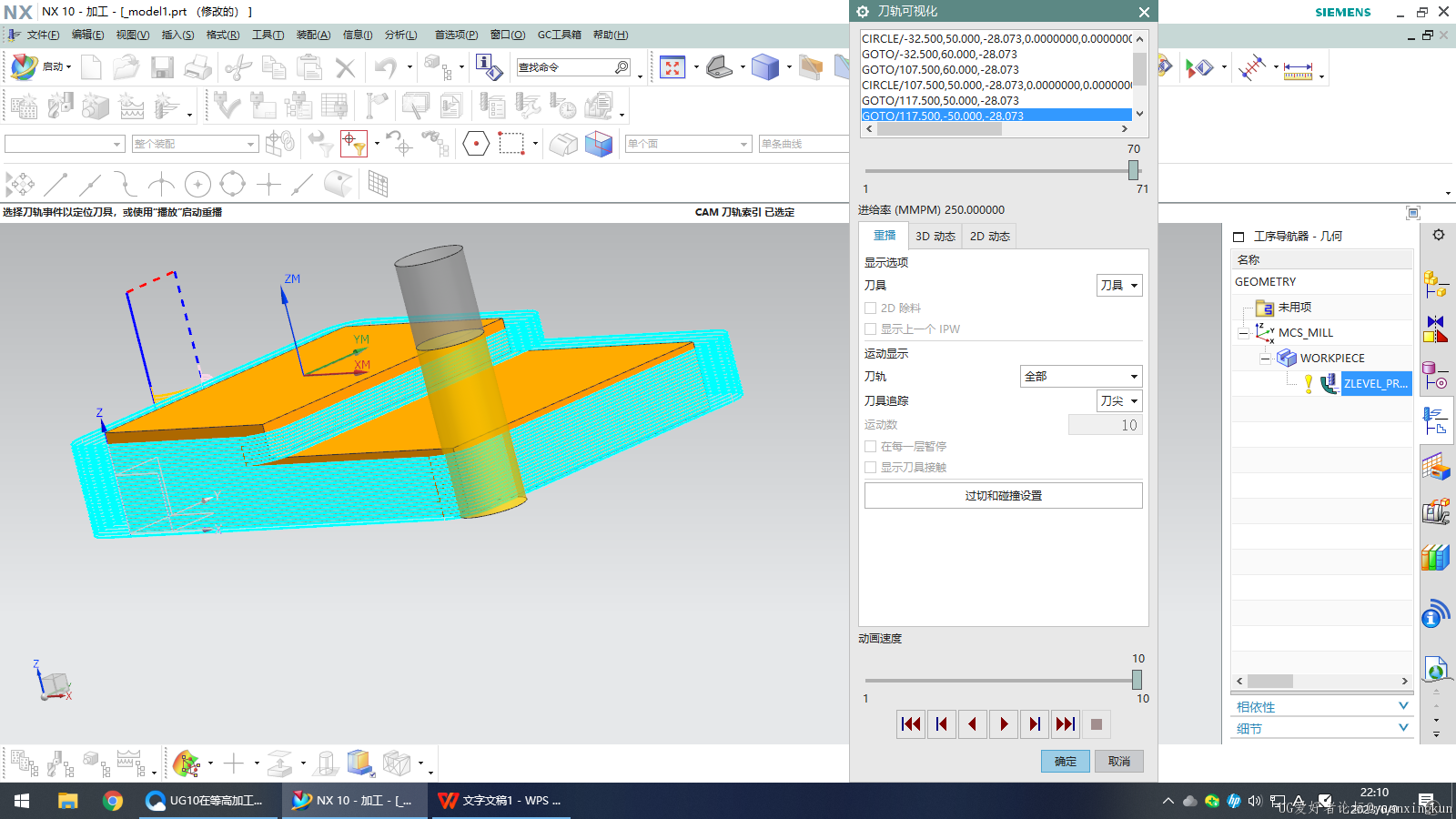1456x819 pixels.
Task: Switch to the 2D 动态 tab
Action: (989, 237)
